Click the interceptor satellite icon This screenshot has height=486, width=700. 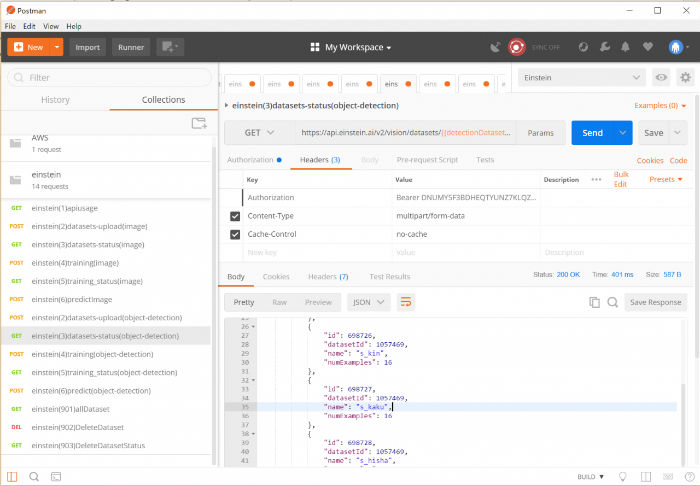point(495,47)
